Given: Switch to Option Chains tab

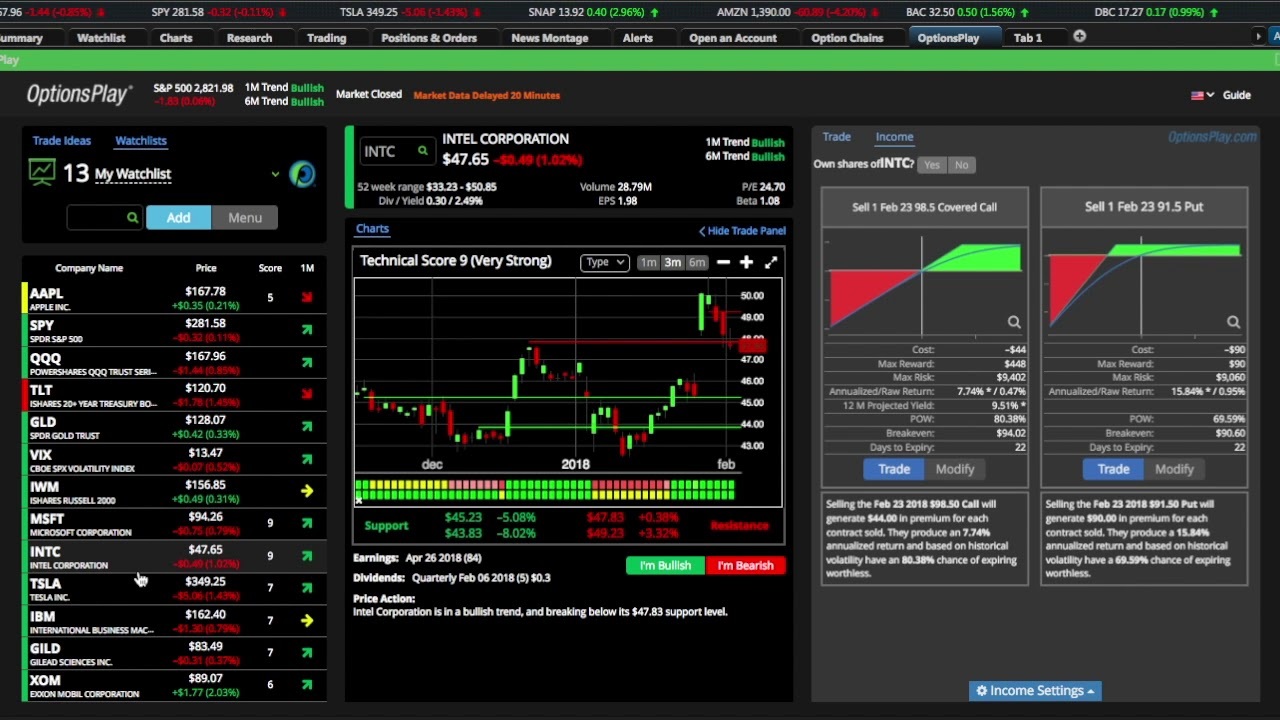Looking at the screenshot, I should (847, 38).
